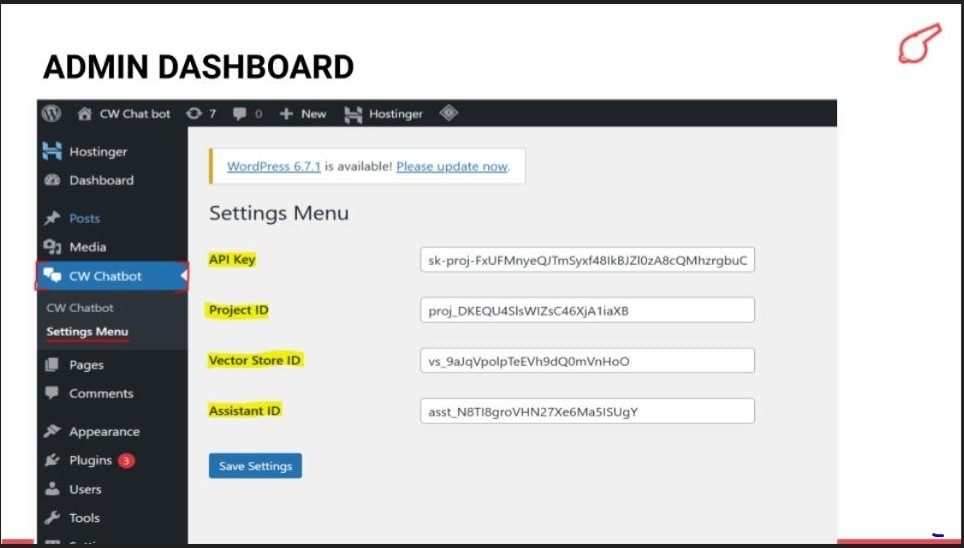The width and height of the screenshot is (964, 548).
Task: Focus the API Key input field
Action: (x=587, y=260)
